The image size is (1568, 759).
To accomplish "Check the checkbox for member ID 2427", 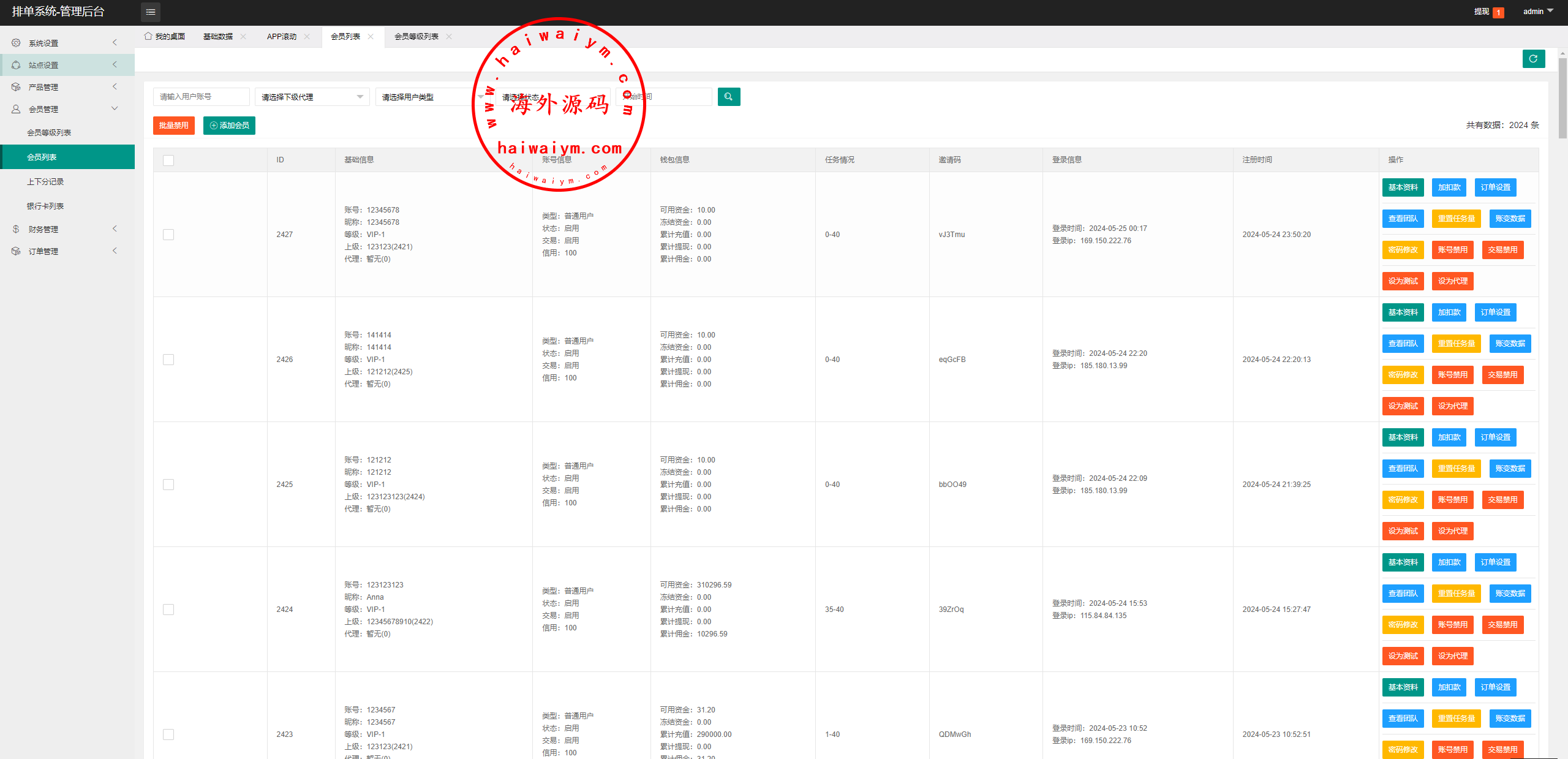I will (168, 235).
